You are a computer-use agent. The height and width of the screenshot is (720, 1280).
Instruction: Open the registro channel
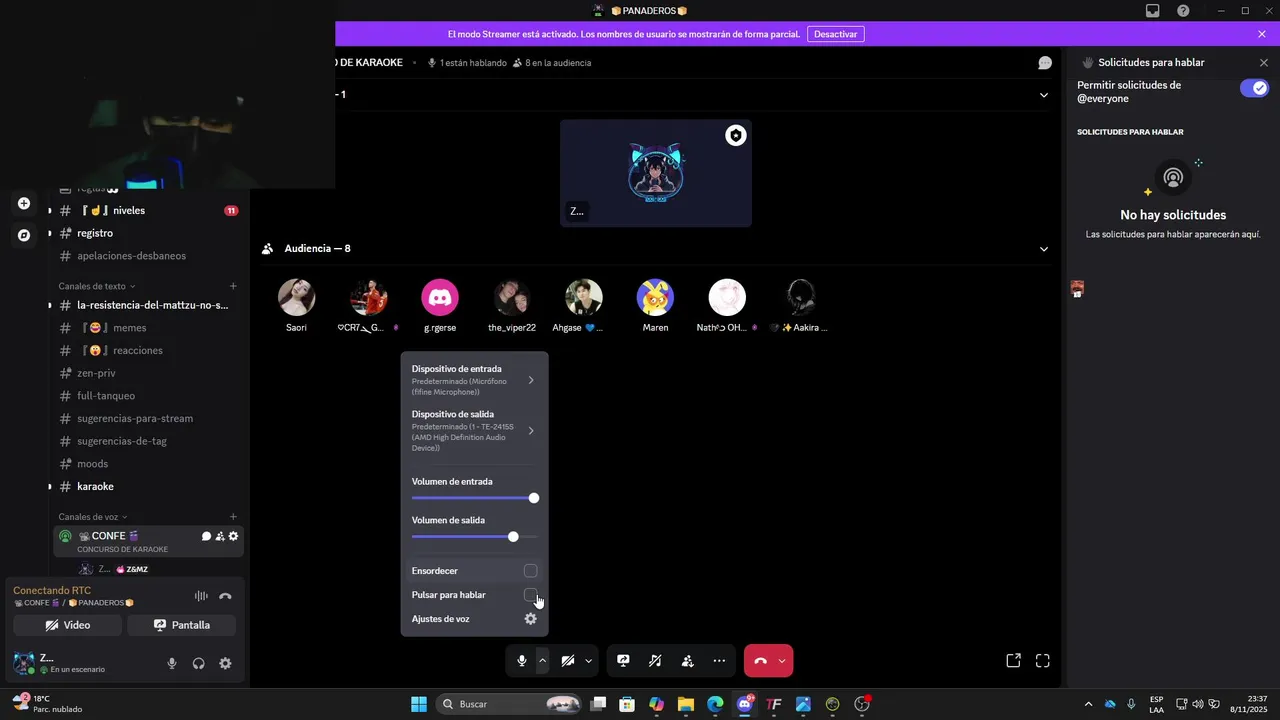(148, 233)
